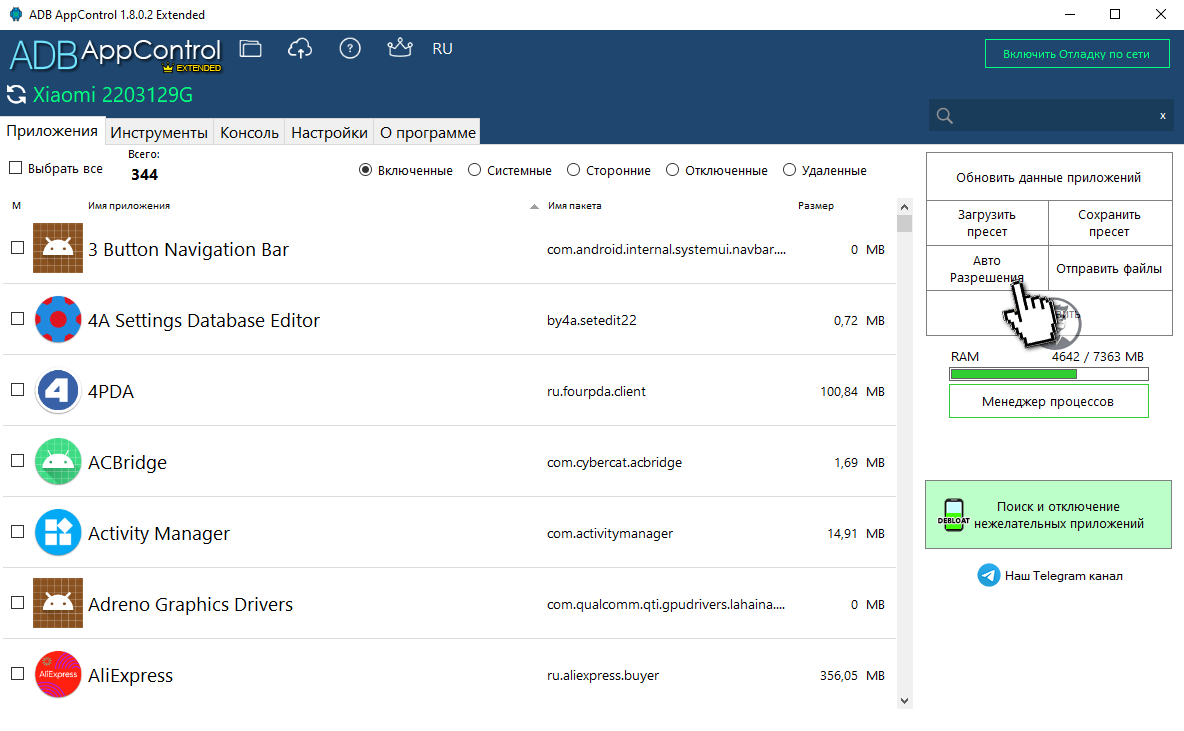1184x731 pixels.
Task: Click the app list scrollbar down arrow
Action: (x=905, y=701)
